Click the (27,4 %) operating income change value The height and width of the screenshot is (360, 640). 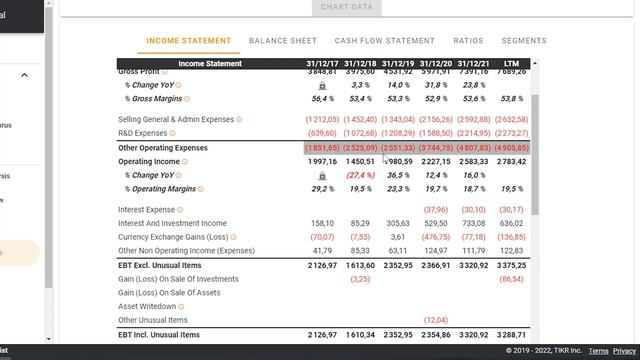pyautogui.click(x=360, y=176)
